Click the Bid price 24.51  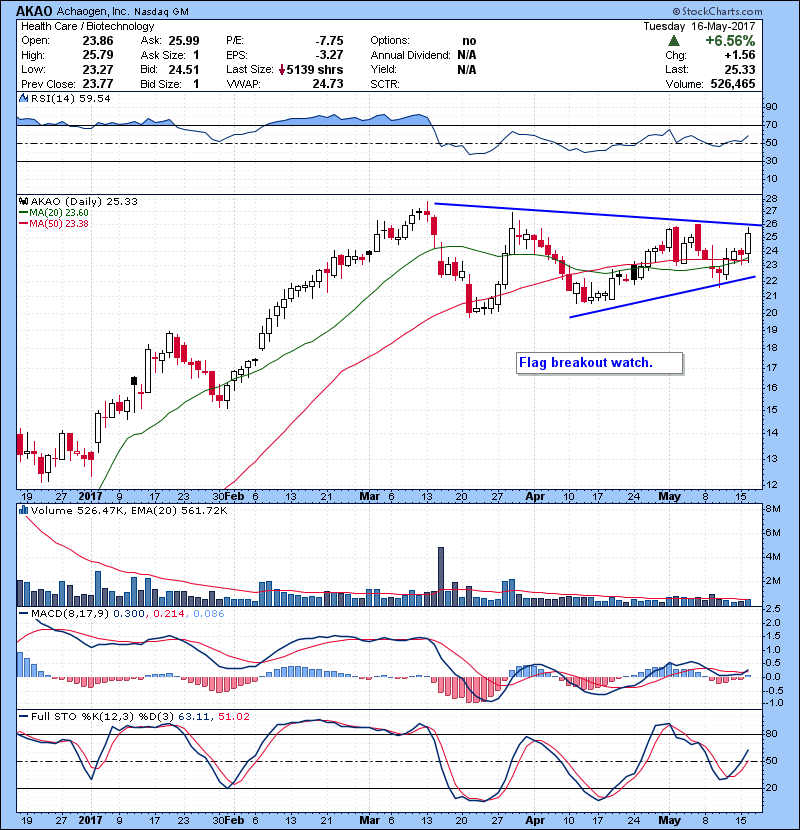tap(184, 69)
